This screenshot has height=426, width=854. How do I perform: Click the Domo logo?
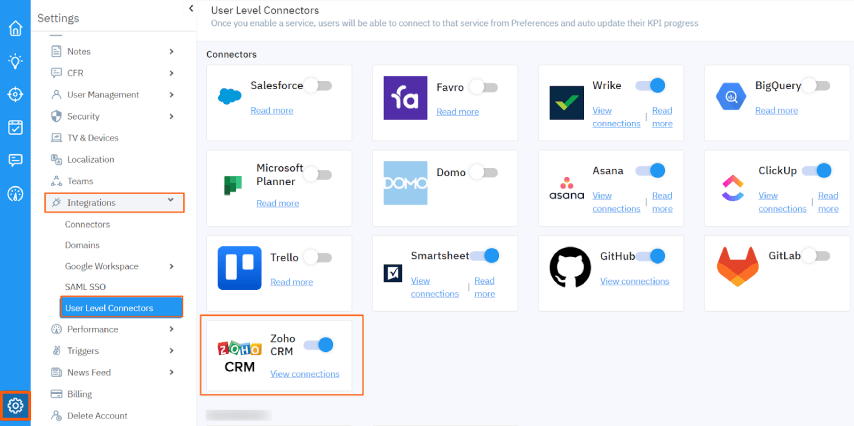click(x=405, y=183)
